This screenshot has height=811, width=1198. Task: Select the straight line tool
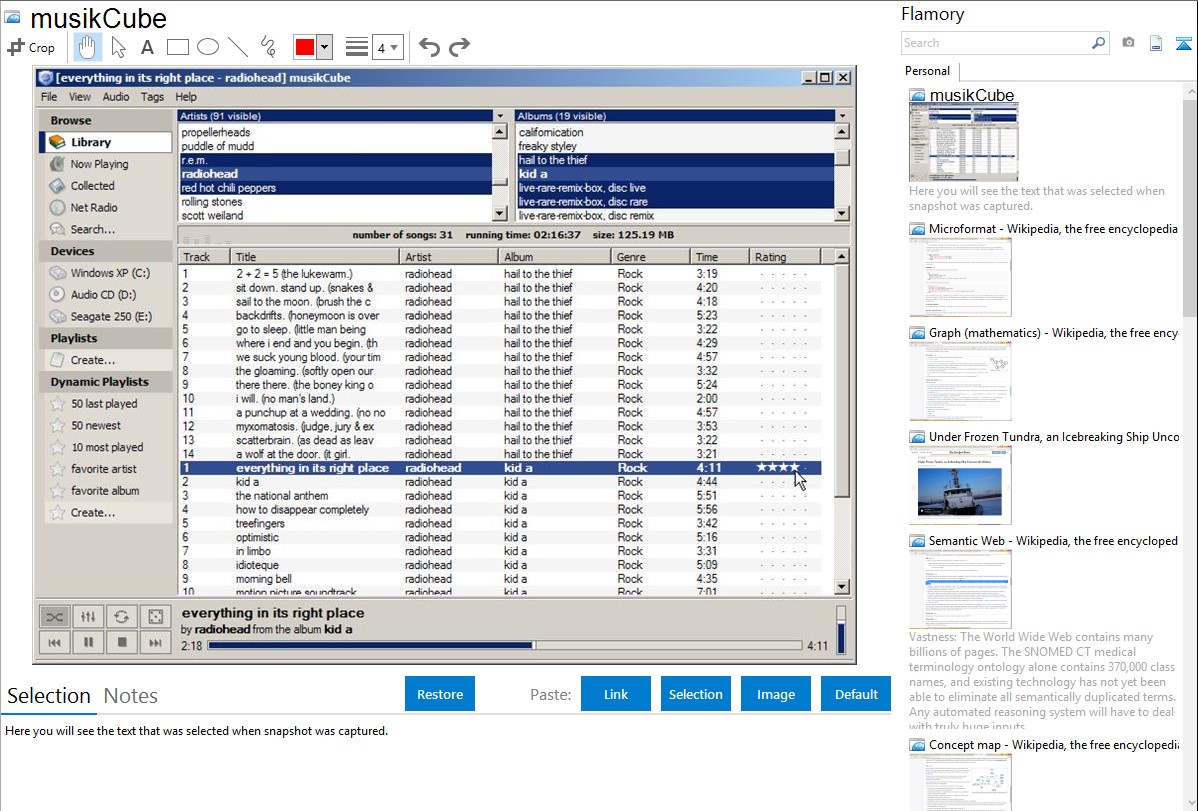(238, 47)
